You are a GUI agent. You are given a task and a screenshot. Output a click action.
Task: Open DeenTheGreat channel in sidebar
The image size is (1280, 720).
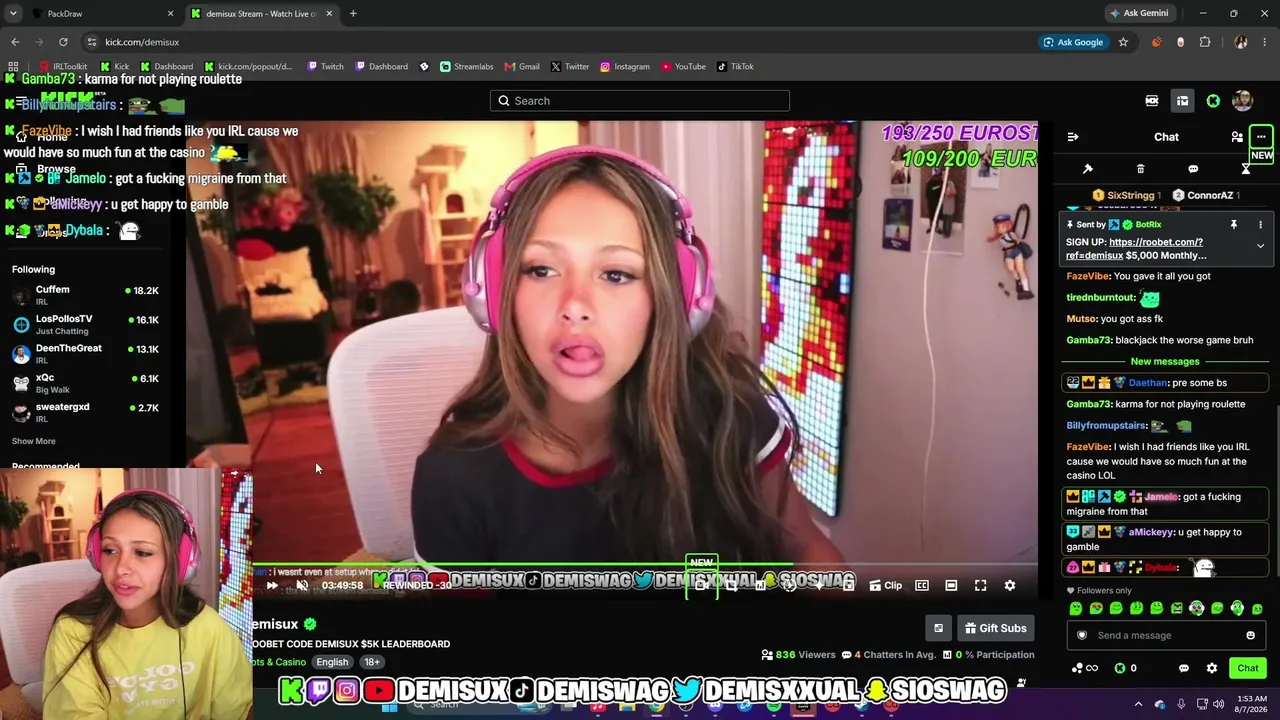point(85,354)
